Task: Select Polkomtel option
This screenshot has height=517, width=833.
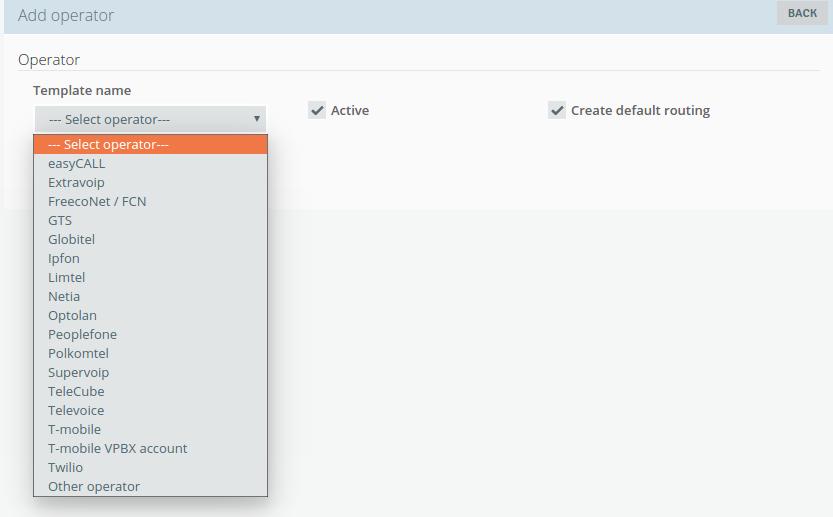Action: click(150, 353)
